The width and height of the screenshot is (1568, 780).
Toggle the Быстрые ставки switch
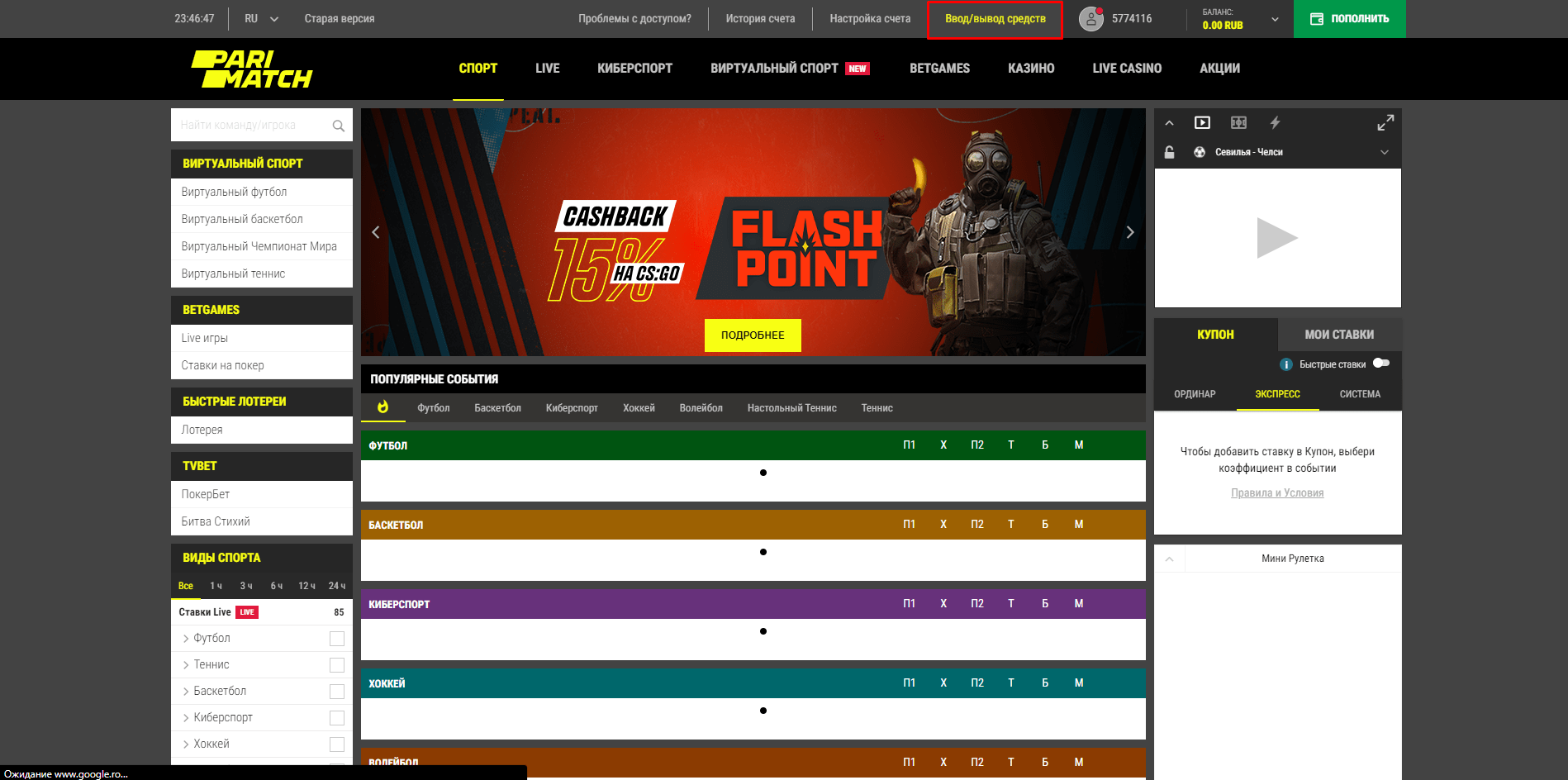point(1381,364)
